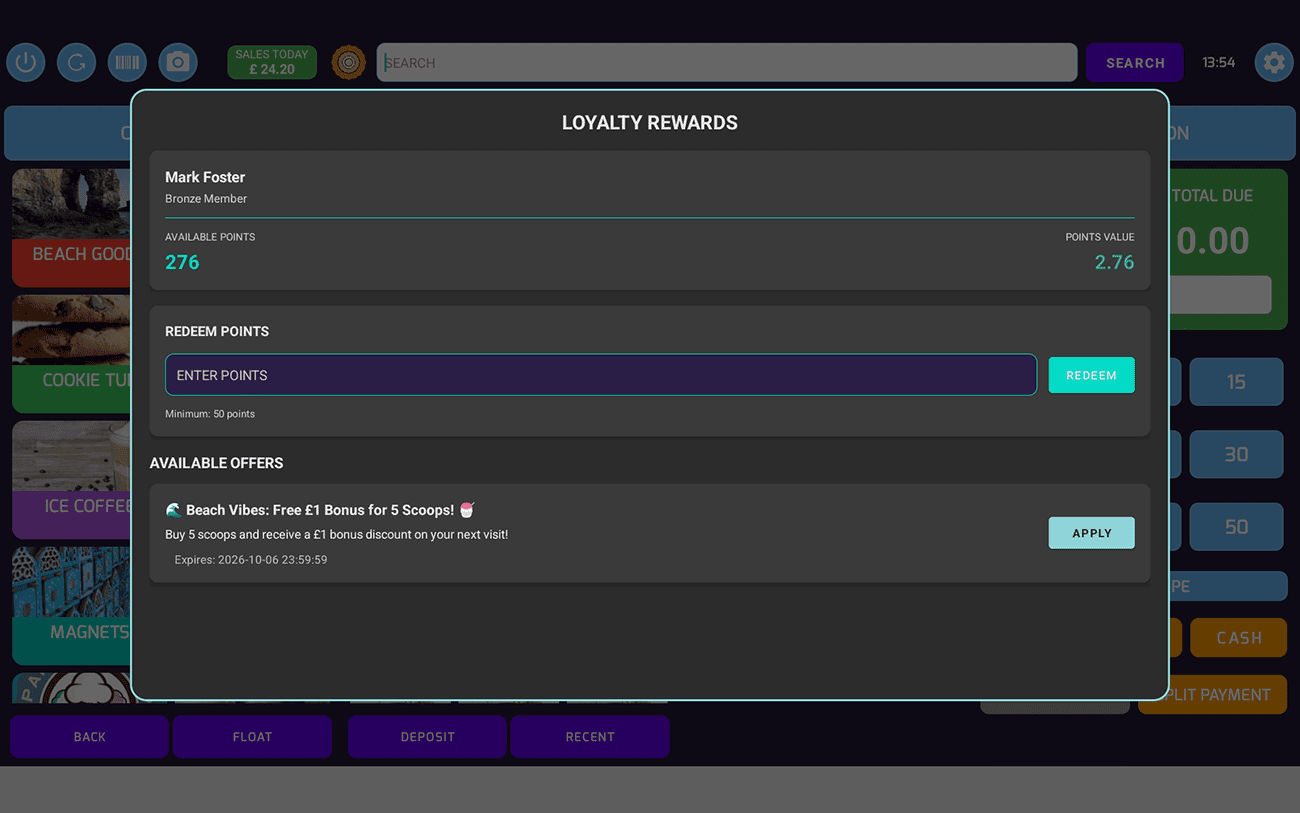Open the Cookie category tile
1300x813 pixels.
pyautogui.click(x=71, y=354)
